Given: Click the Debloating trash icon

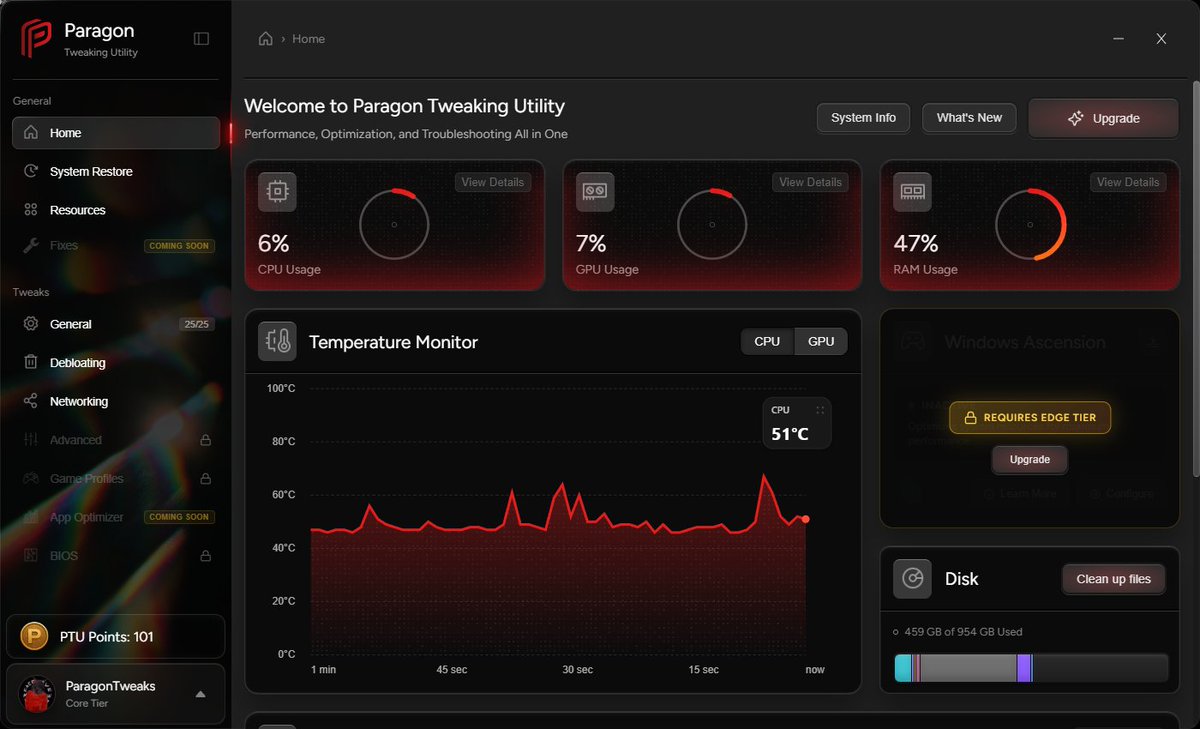Looking at the screenshot, I should point(31,363).
